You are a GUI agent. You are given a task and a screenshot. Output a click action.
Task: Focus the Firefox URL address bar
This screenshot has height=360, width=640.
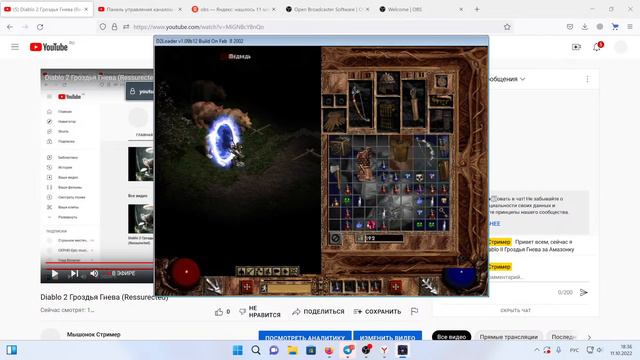click(x=302, y=27)
